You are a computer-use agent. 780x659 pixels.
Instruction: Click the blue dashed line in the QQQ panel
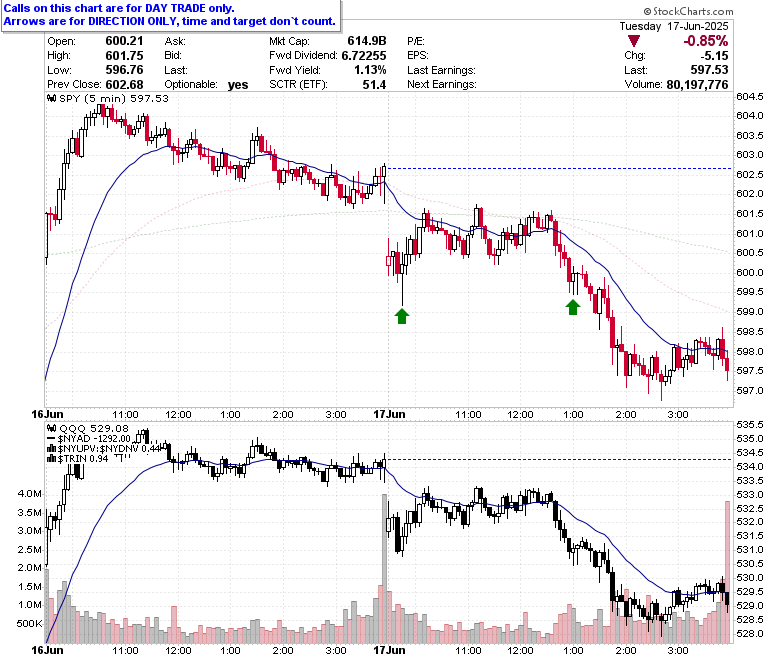pyautogui.click(x=559, y=460)
